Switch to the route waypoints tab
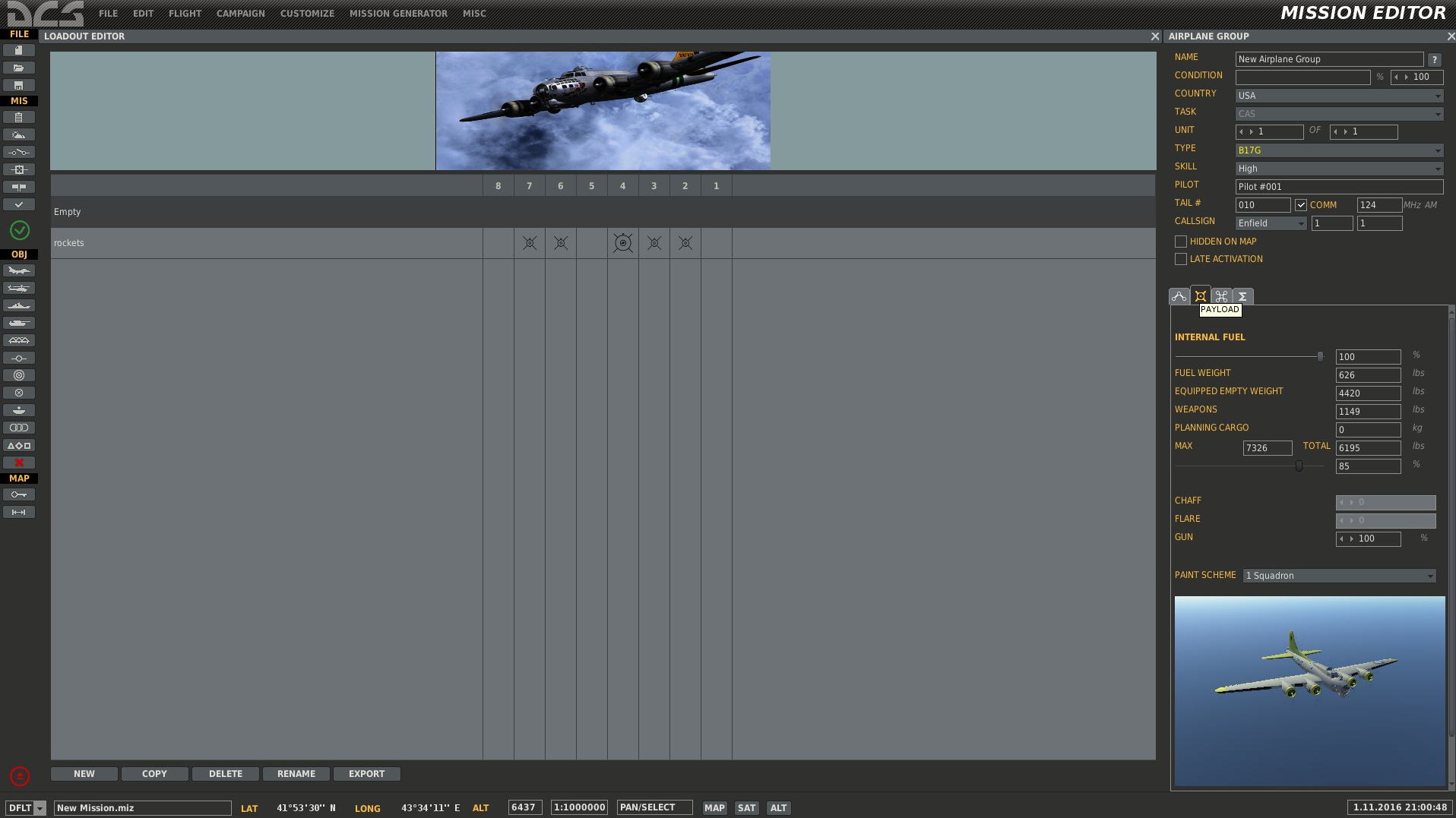The image size is (1456, 818). point(1179,296)
